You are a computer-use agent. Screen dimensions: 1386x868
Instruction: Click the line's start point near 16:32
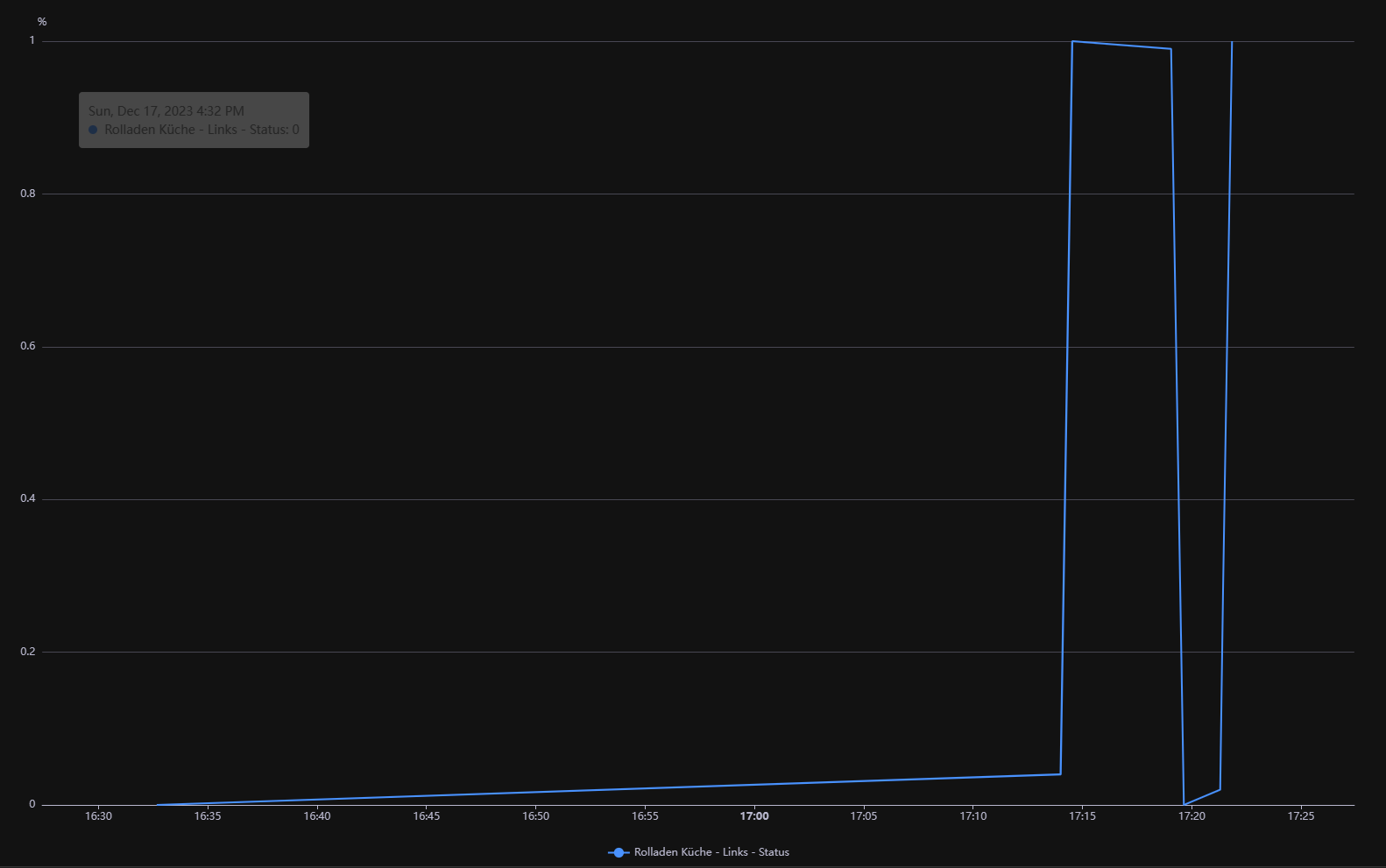pos(158,804)
